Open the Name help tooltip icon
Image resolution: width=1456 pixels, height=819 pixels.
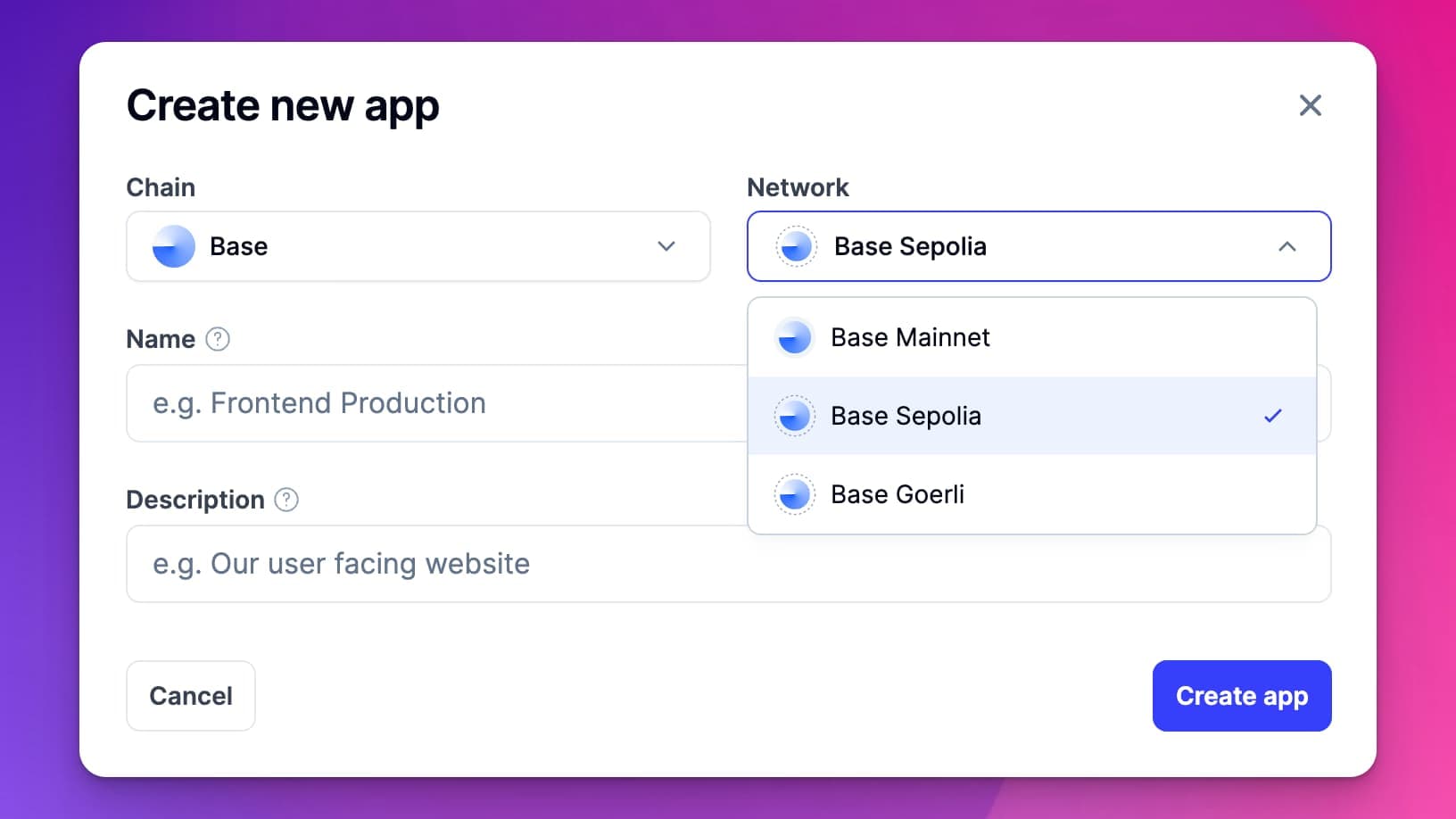point(219,339)
